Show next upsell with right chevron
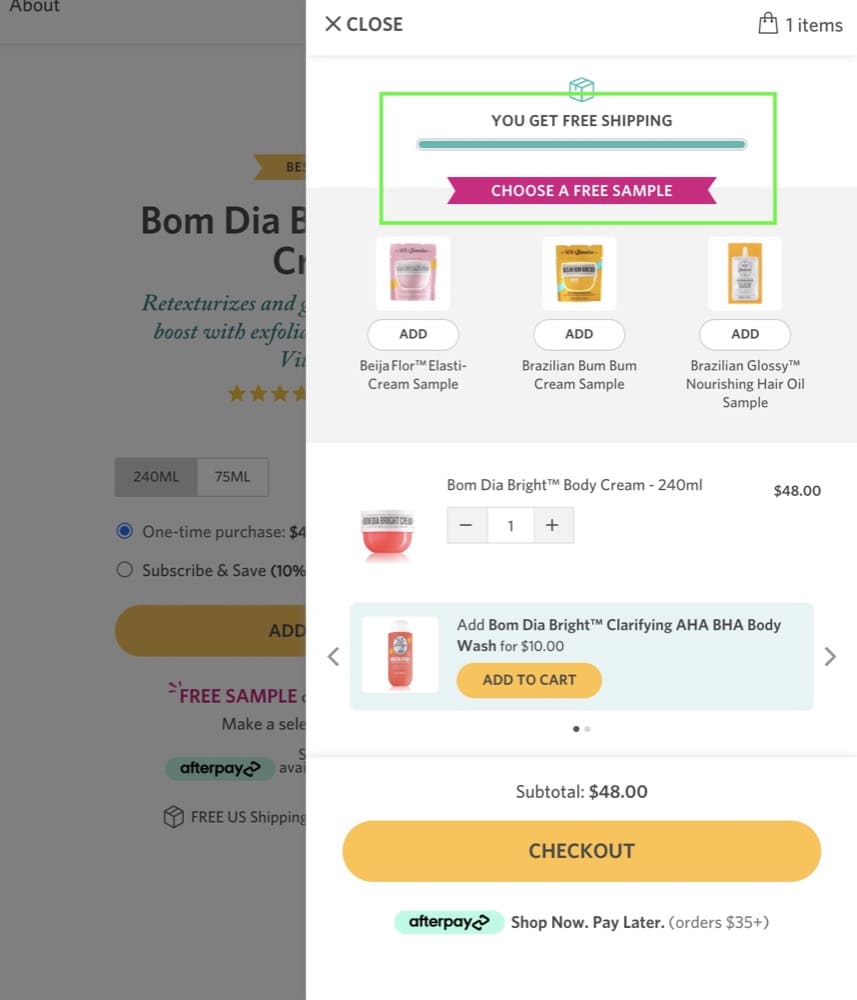The width and height of the screenshot is (857, 1000). 830,656
